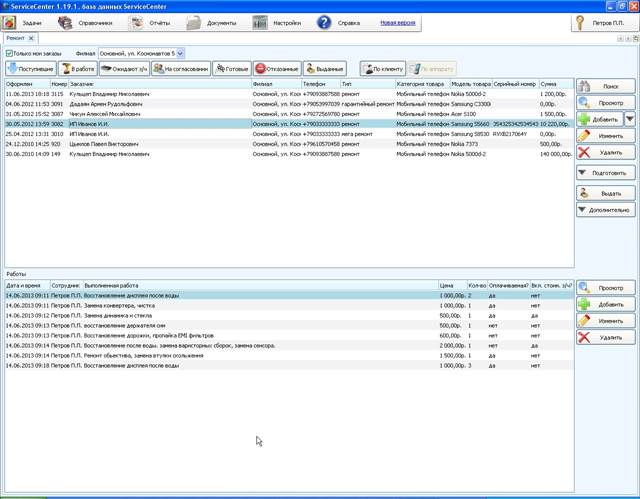Sort orders by the Заказчик column header

tap(160, 84)
